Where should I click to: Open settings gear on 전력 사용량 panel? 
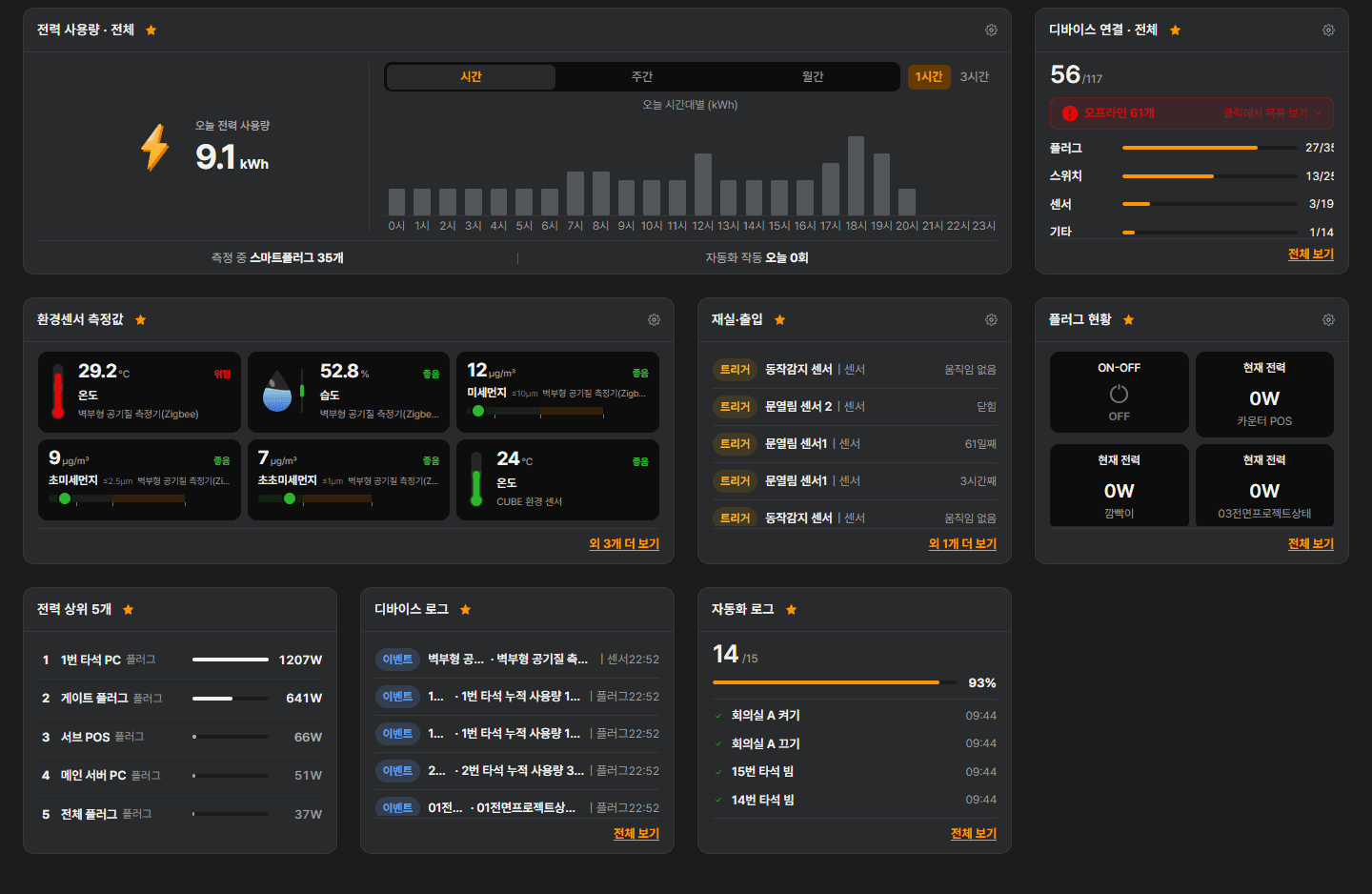coord(991,30)
